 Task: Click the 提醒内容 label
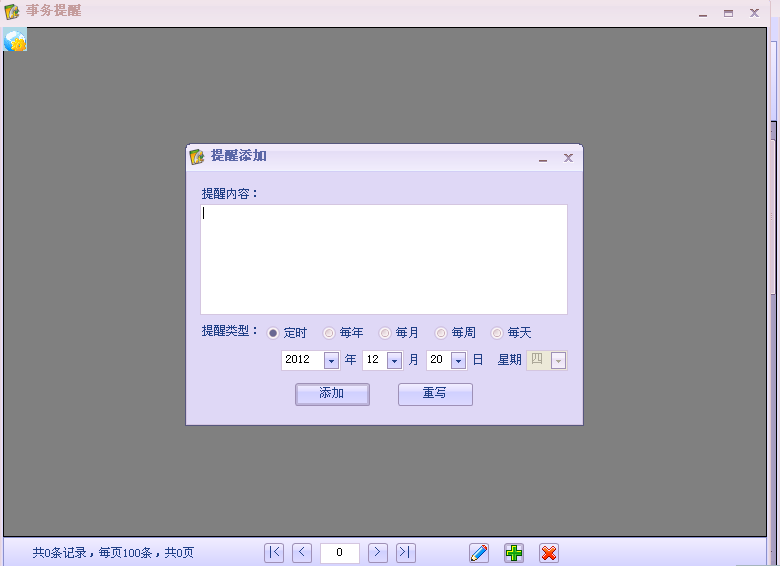pyautogui.click(x=229, y=193)
